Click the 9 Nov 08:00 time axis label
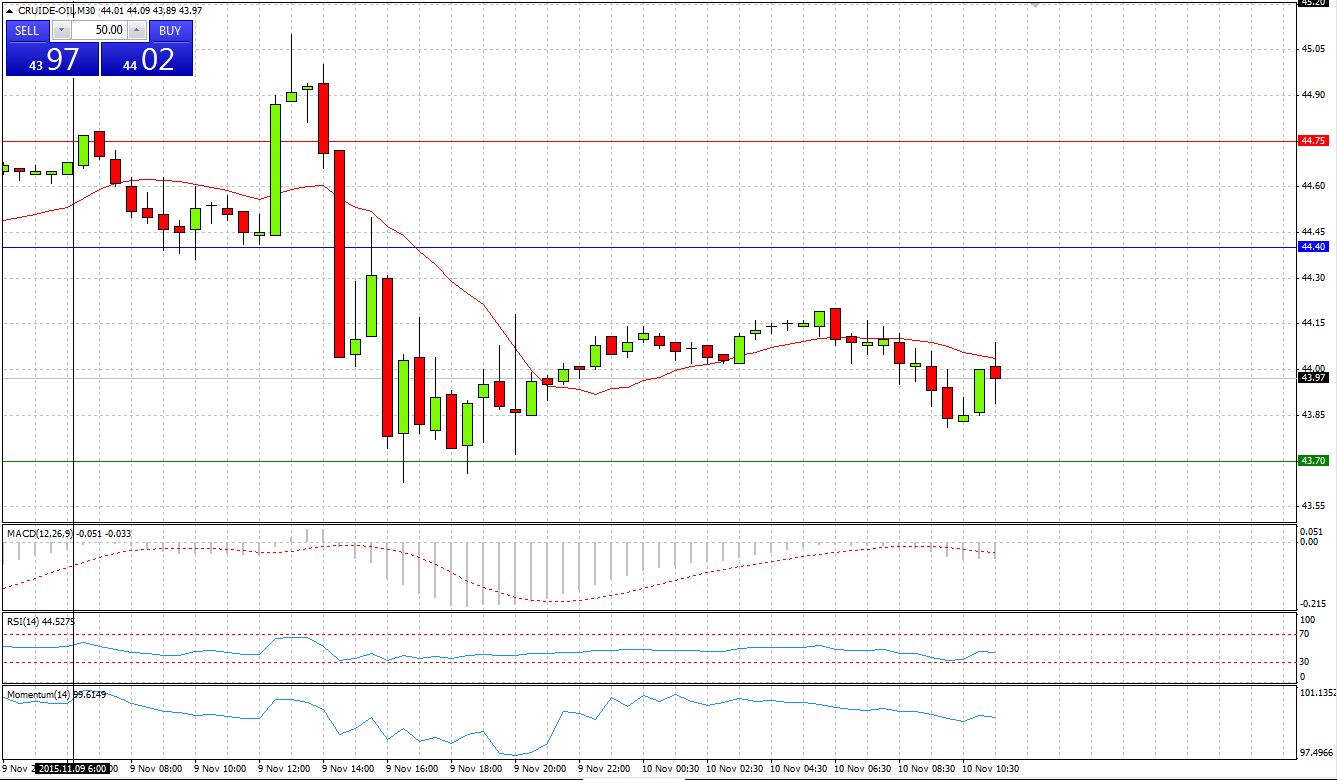 click(157, 769)
